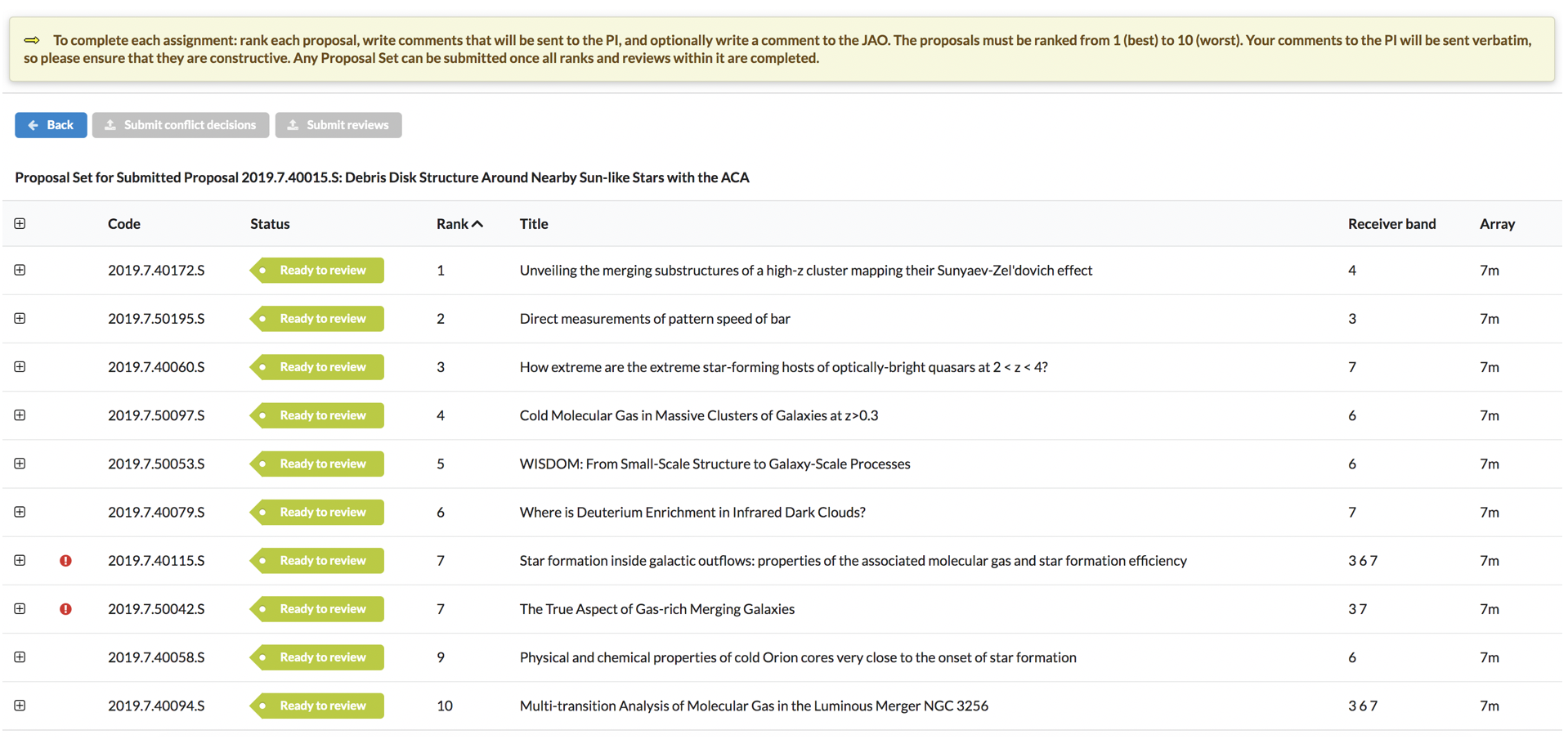Click the Receiver band column header
1568x744 pixels.
[1391, 224]
